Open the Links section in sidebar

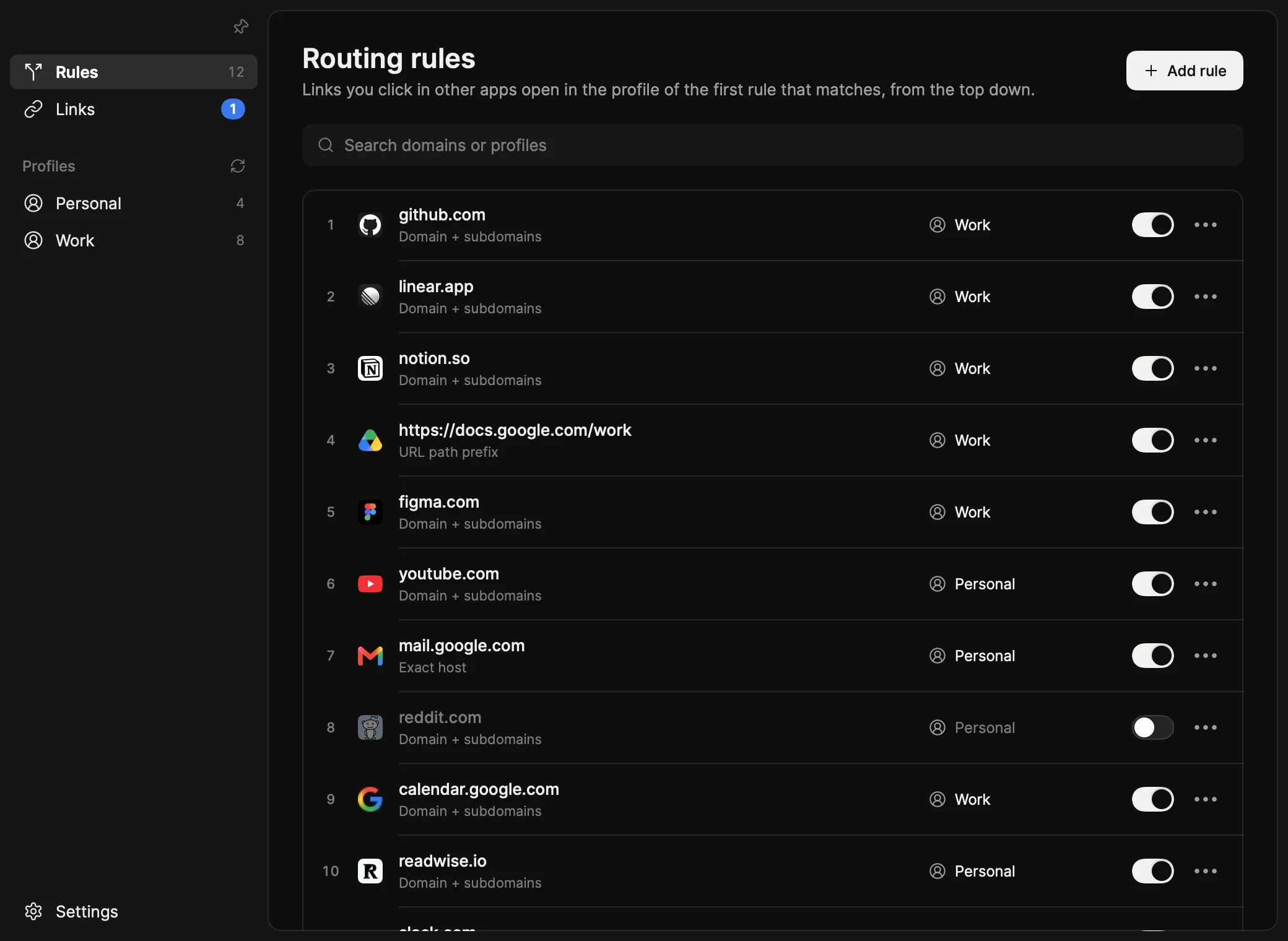click(134, 109)
